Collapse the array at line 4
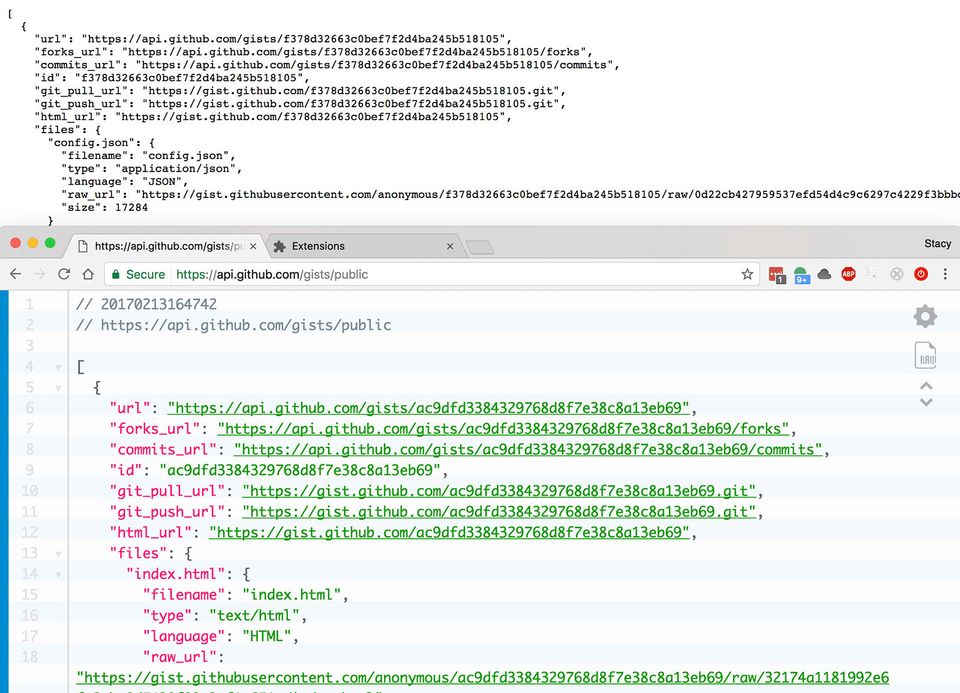The height and width of the screenshot is (693, 960). [58, 367]
